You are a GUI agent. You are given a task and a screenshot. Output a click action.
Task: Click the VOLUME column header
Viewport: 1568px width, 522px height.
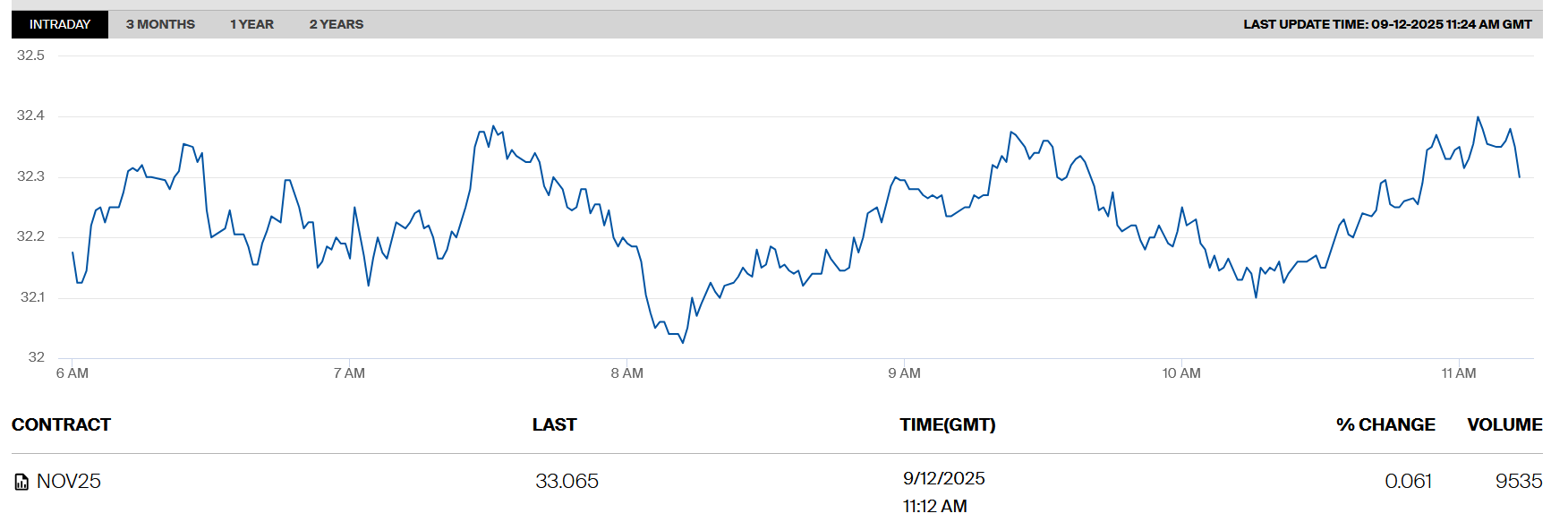click(x=1504, y=424)
